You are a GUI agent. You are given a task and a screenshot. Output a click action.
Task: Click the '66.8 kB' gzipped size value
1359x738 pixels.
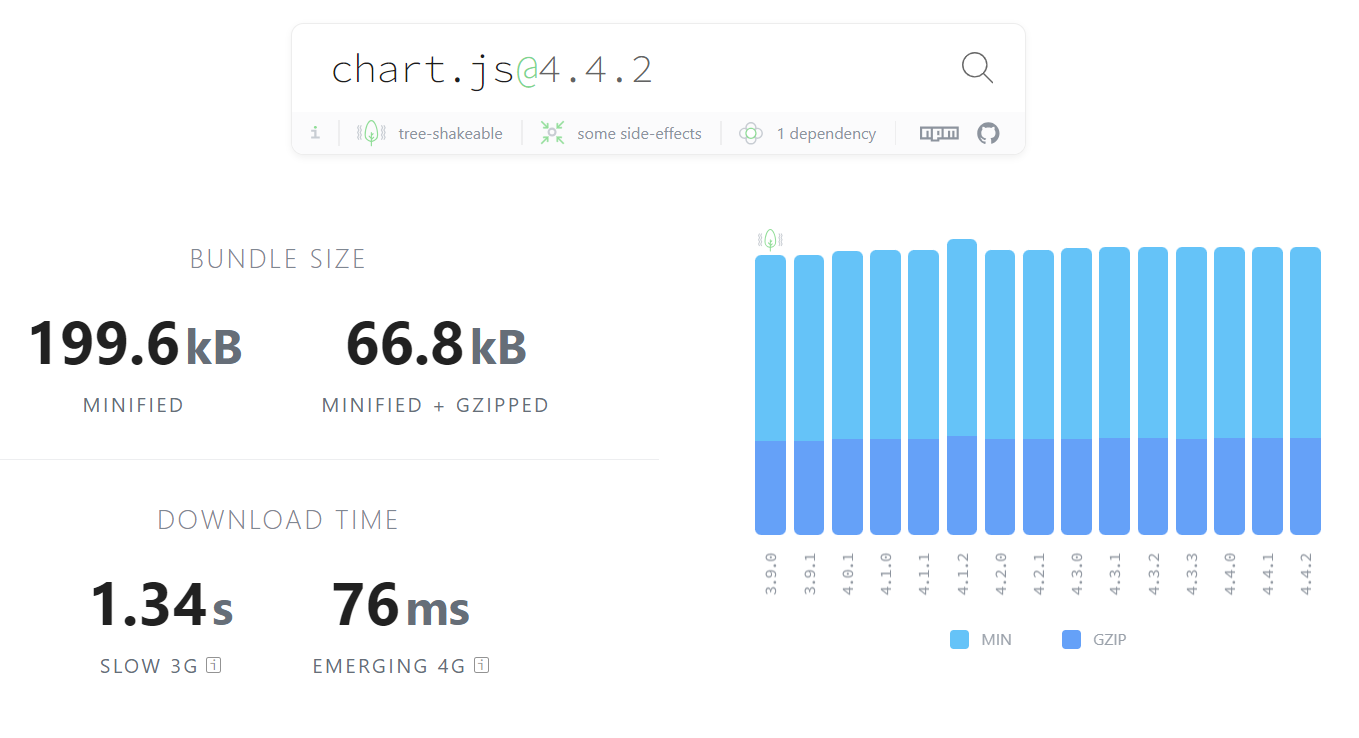(436, 344)
